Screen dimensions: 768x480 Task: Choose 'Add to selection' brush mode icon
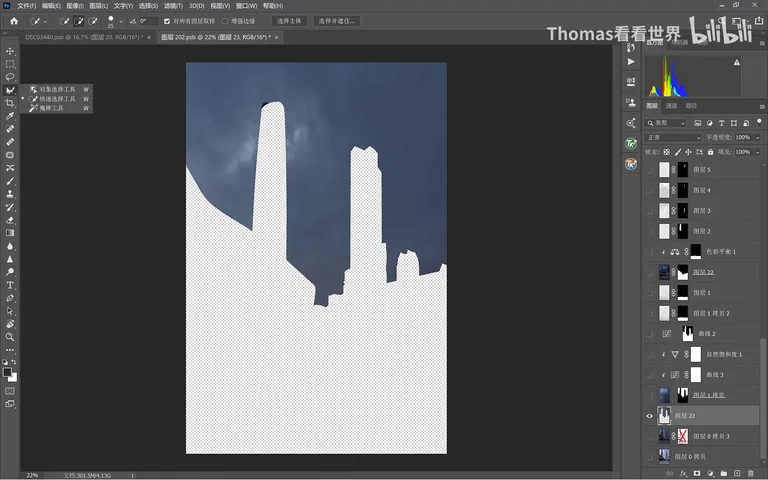pyautogui.click(x=78, y=21)
